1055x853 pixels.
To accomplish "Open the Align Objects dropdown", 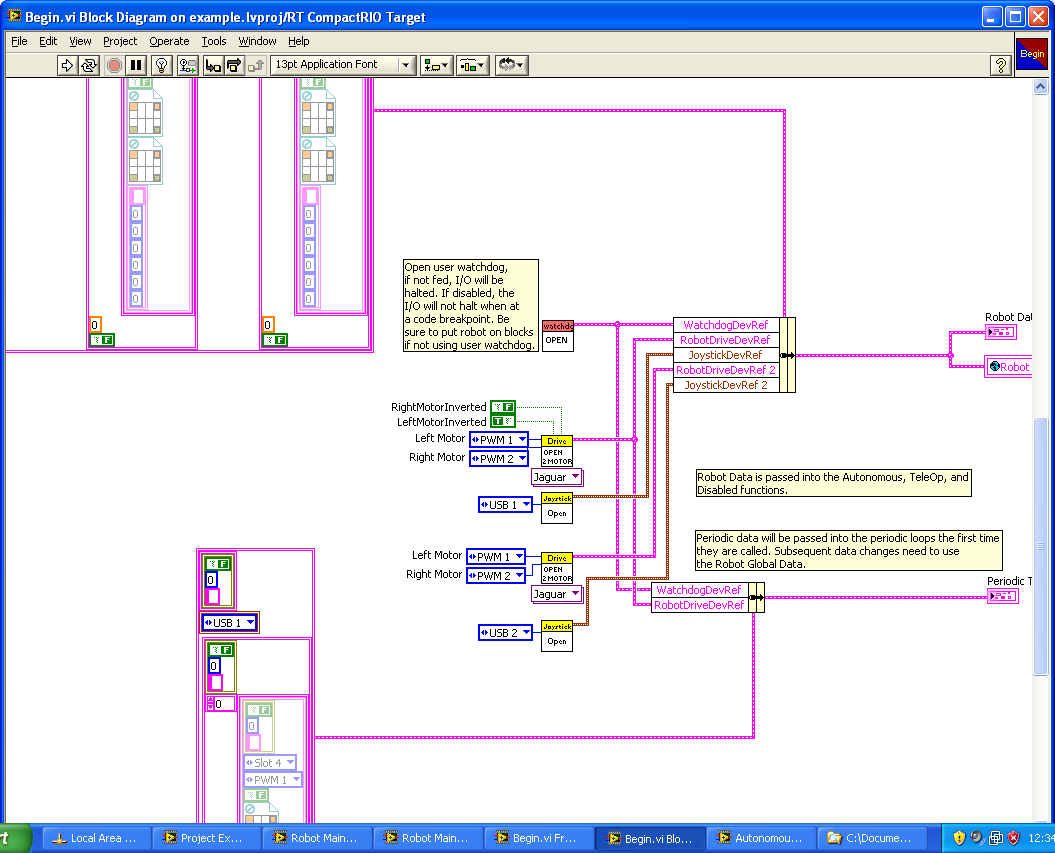I will point(437,65).
